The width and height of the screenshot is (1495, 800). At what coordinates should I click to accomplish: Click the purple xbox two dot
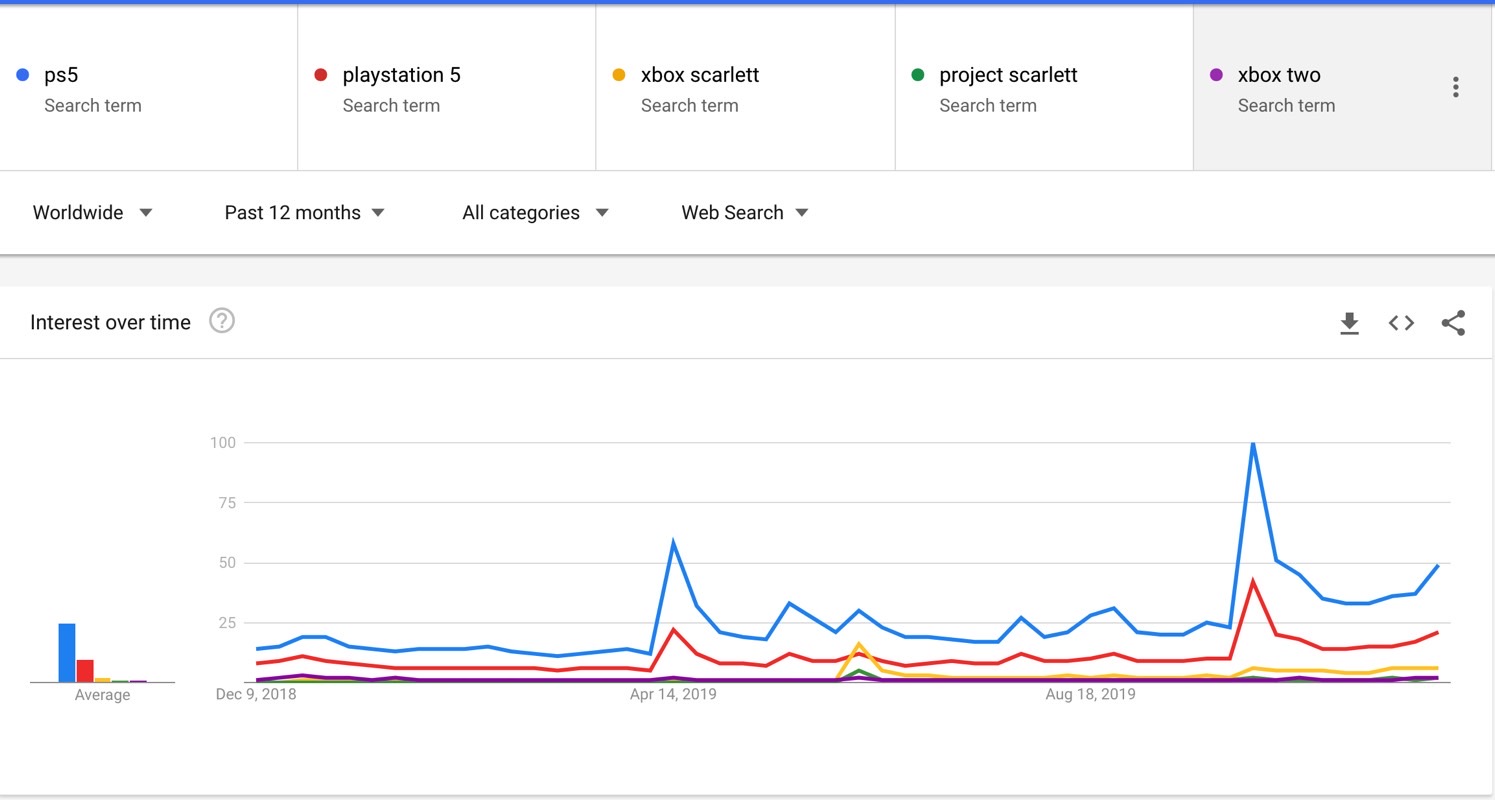1216,75
